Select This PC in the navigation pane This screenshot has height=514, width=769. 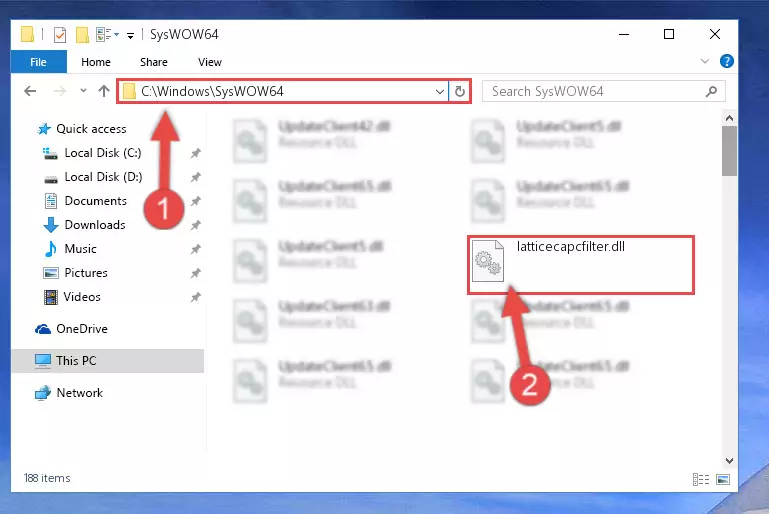pyautogui.click(x=107, y=361)
